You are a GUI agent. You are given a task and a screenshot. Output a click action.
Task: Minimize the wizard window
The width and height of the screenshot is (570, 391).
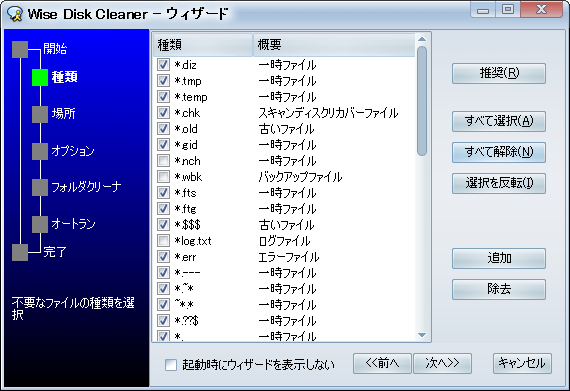tap(483, 10)
